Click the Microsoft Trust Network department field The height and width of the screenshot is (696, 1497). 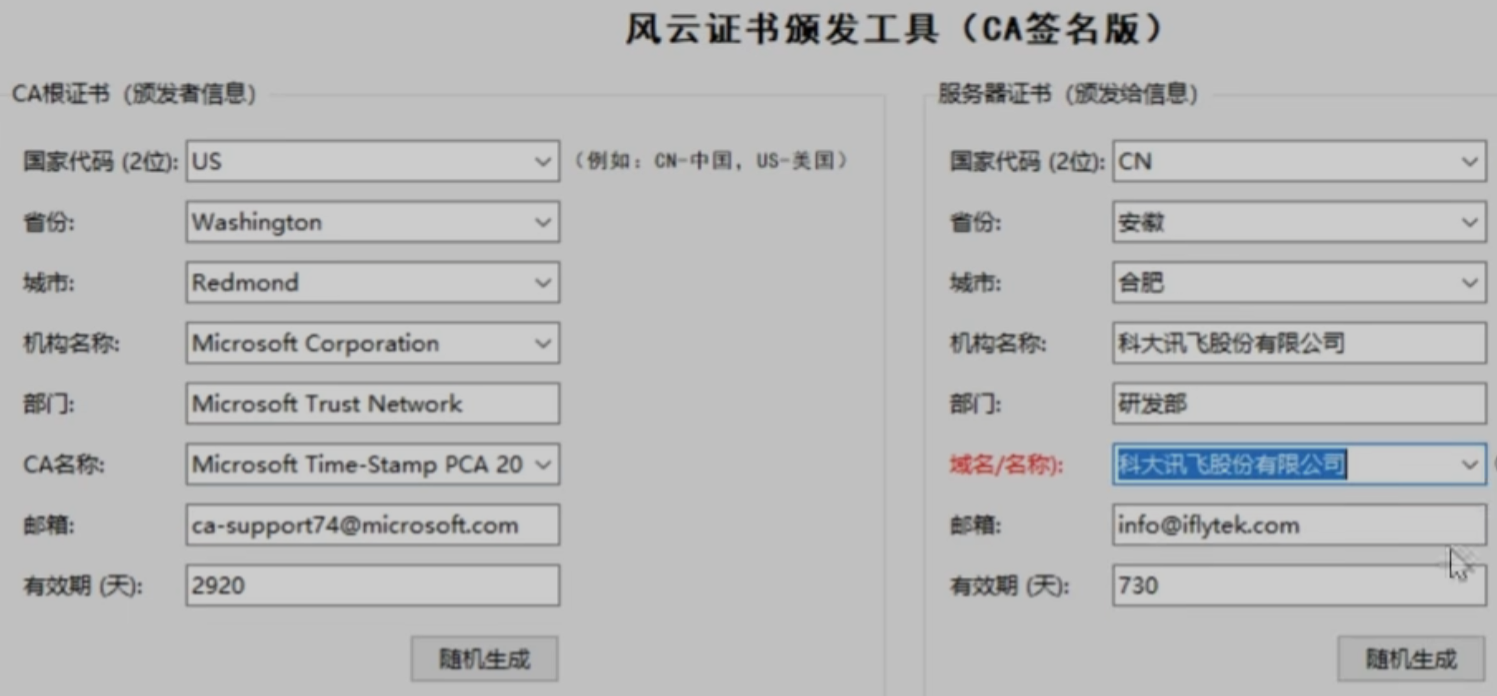[372, 404]
